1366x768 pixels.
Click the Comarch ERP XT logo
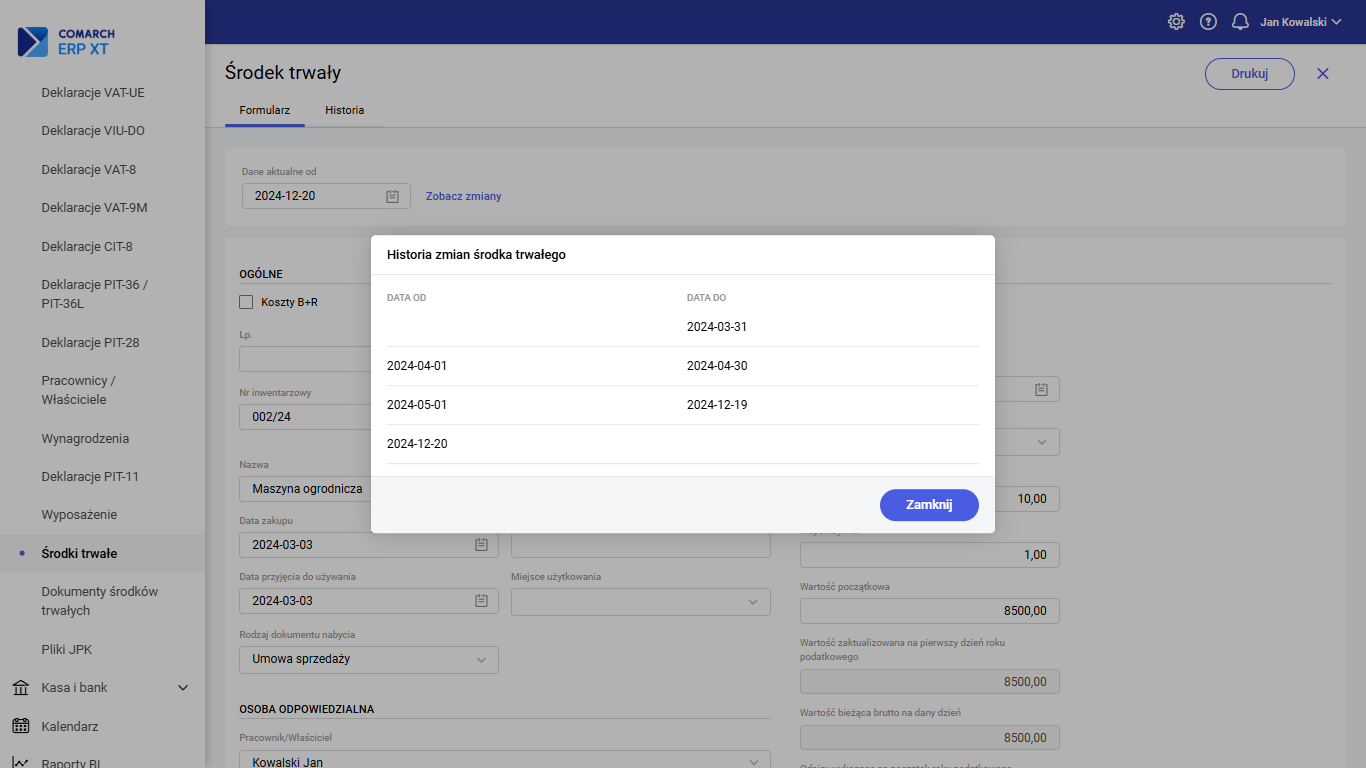[x=67, y=41]
